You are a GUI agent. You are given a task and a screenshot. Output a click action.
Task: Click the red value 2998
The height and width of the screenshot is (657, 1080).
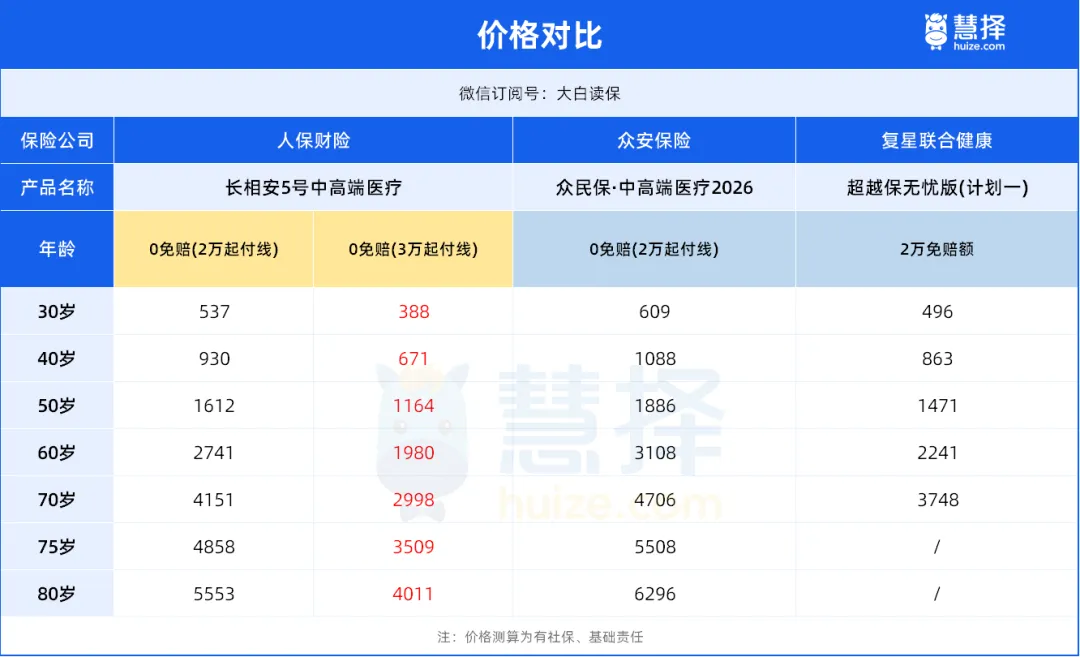click(414, 500)
